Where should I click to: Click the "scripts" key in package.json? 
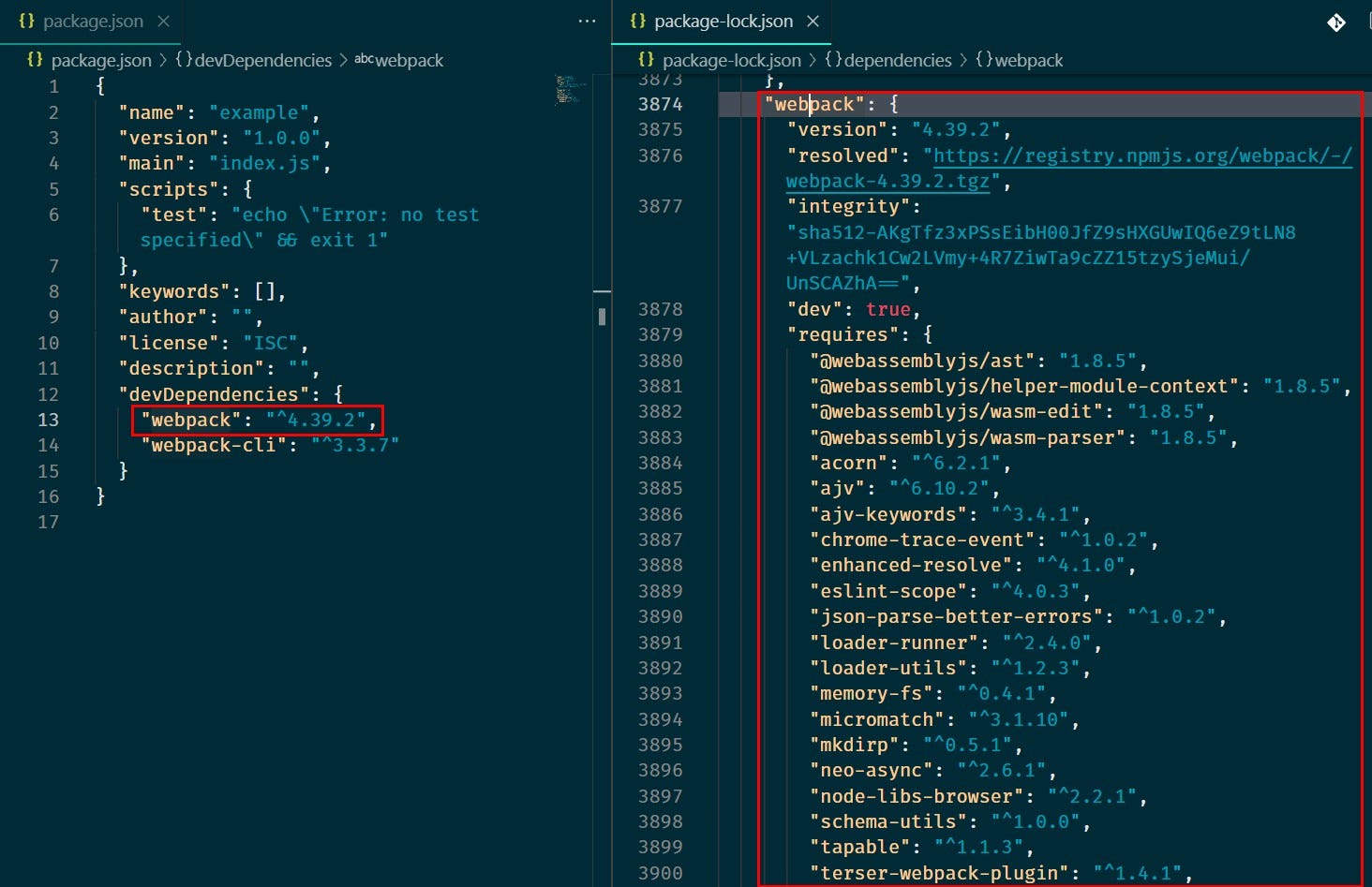[x=168, y=189]
